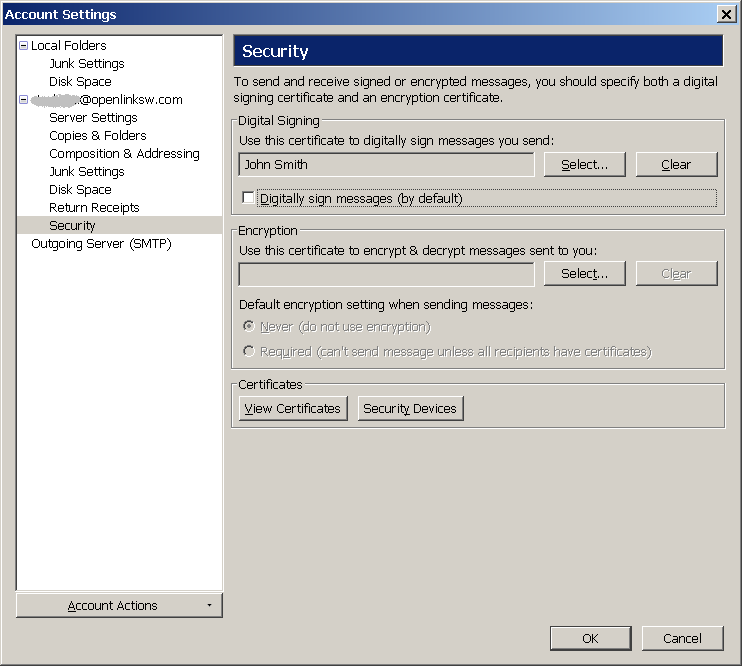Enable Digitally sign messages by default
Viewport: 742px width, 666px height.
(247, 197)
